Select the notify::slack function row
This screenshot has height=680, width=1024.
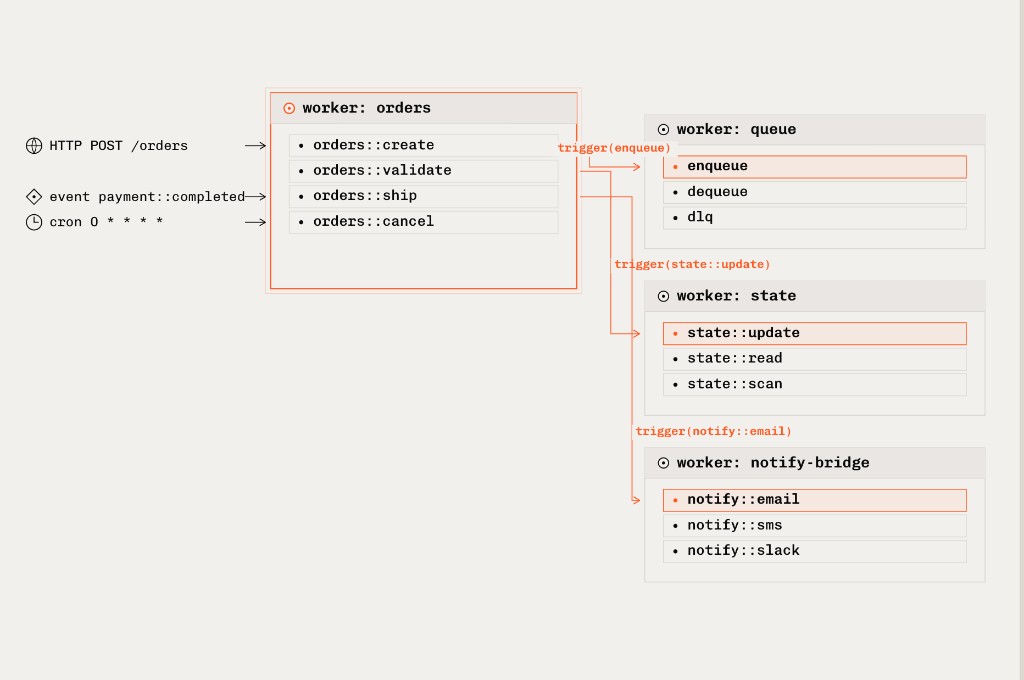(x=815, y=551)
